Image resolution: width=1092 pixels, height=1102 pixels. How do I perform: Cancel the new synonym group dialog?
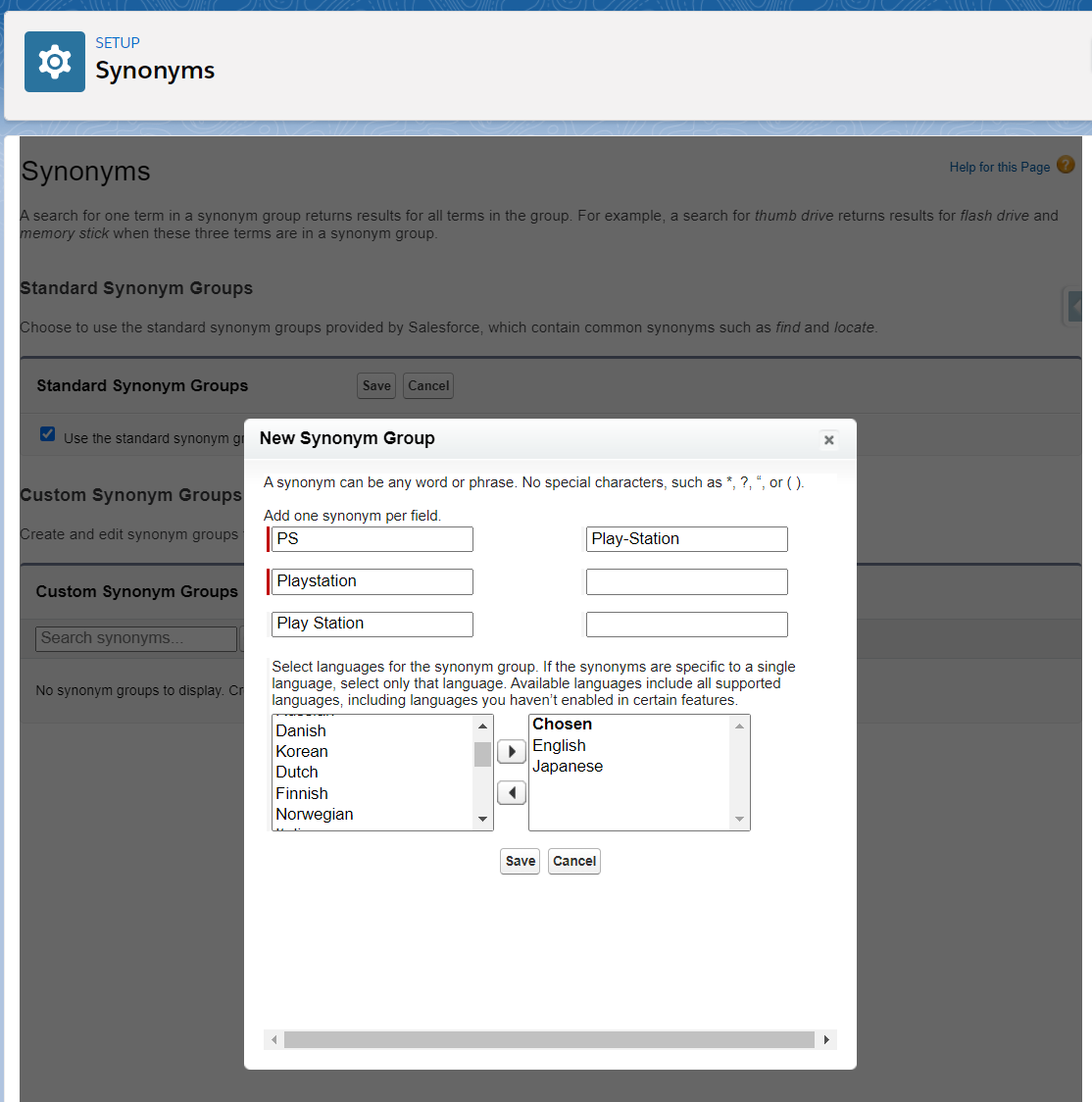(x=574, y=861)
